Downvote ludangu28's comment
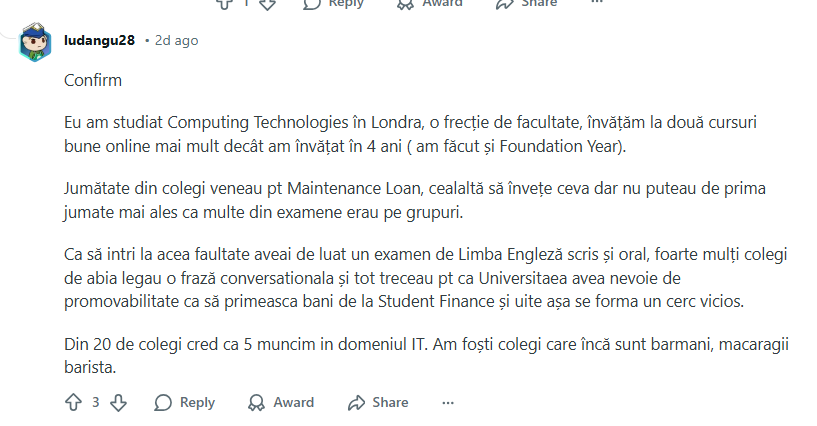Screen dimensions: 817x426 [x=118, y=402]
